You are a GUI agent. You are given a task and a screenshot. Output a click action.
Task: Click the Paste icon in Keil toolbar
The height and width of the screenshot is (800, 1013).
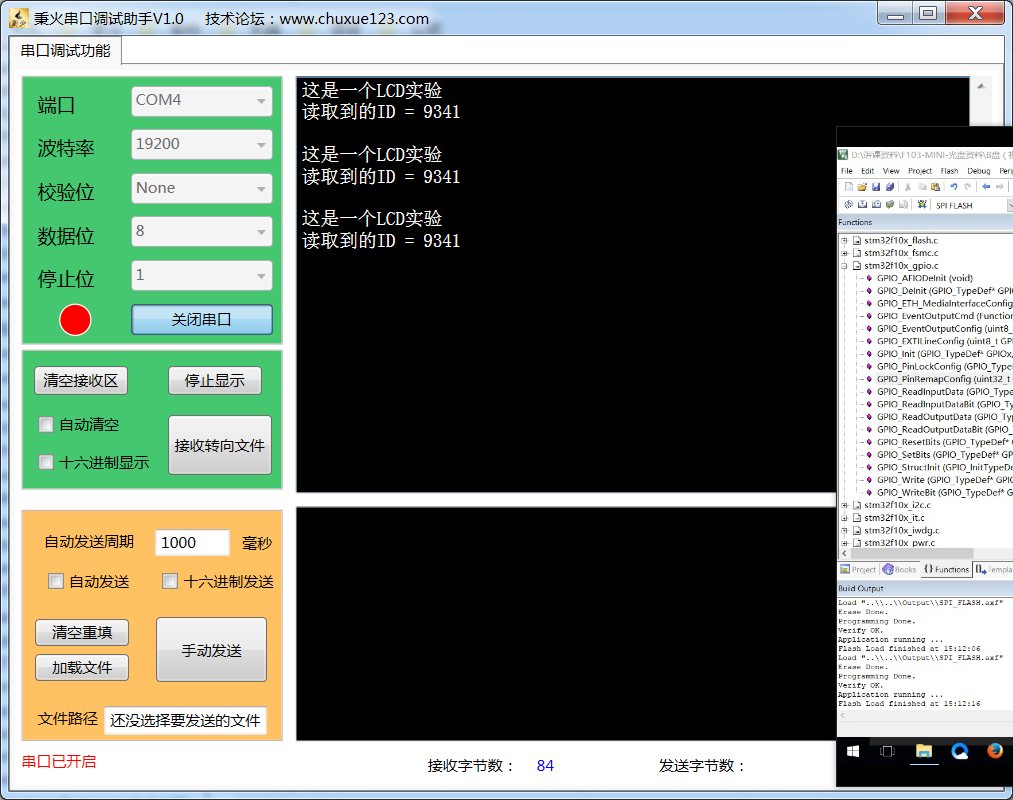[935, 187]
